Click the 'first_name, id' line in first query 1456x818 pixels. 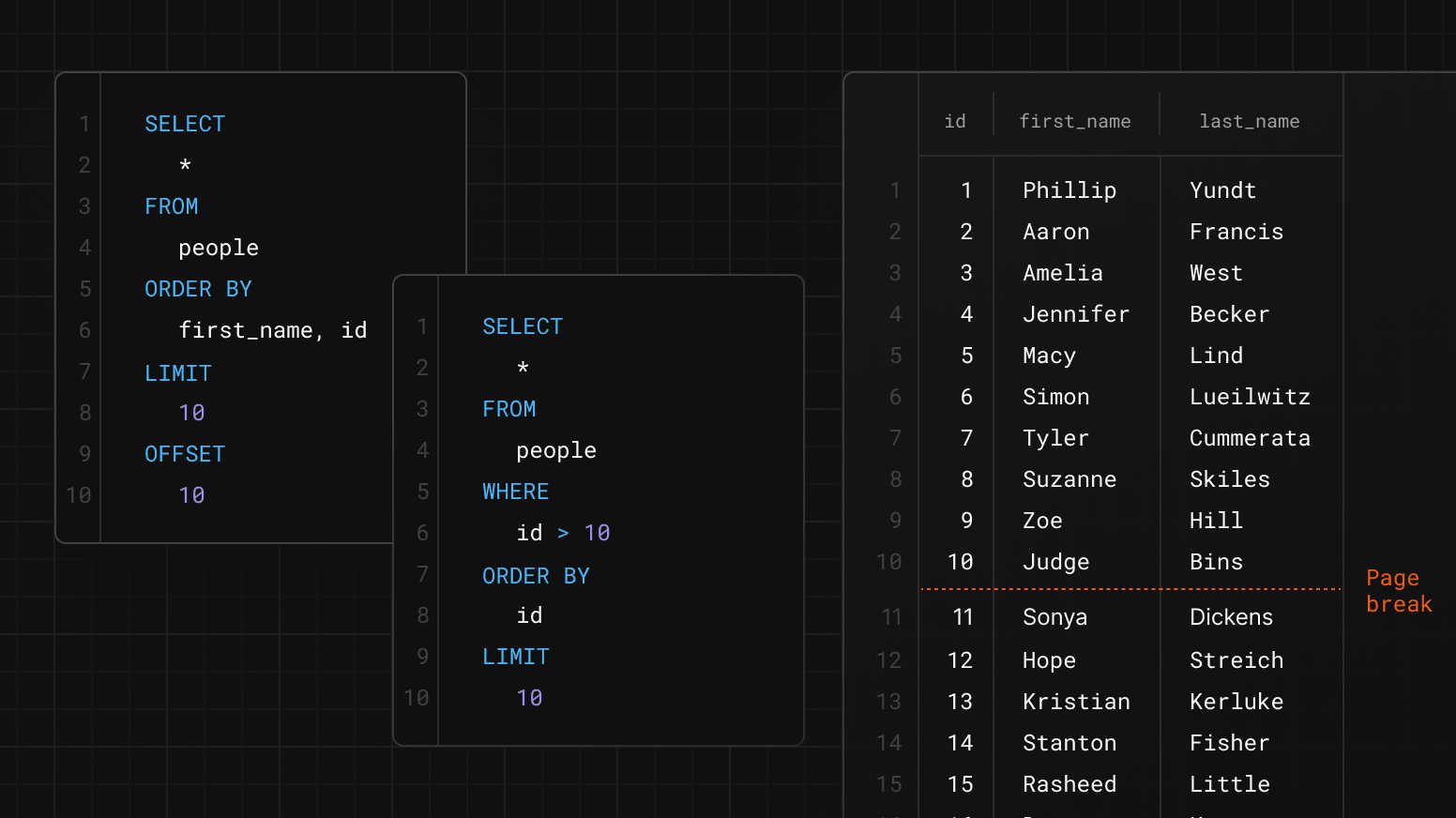click(273, 330)
